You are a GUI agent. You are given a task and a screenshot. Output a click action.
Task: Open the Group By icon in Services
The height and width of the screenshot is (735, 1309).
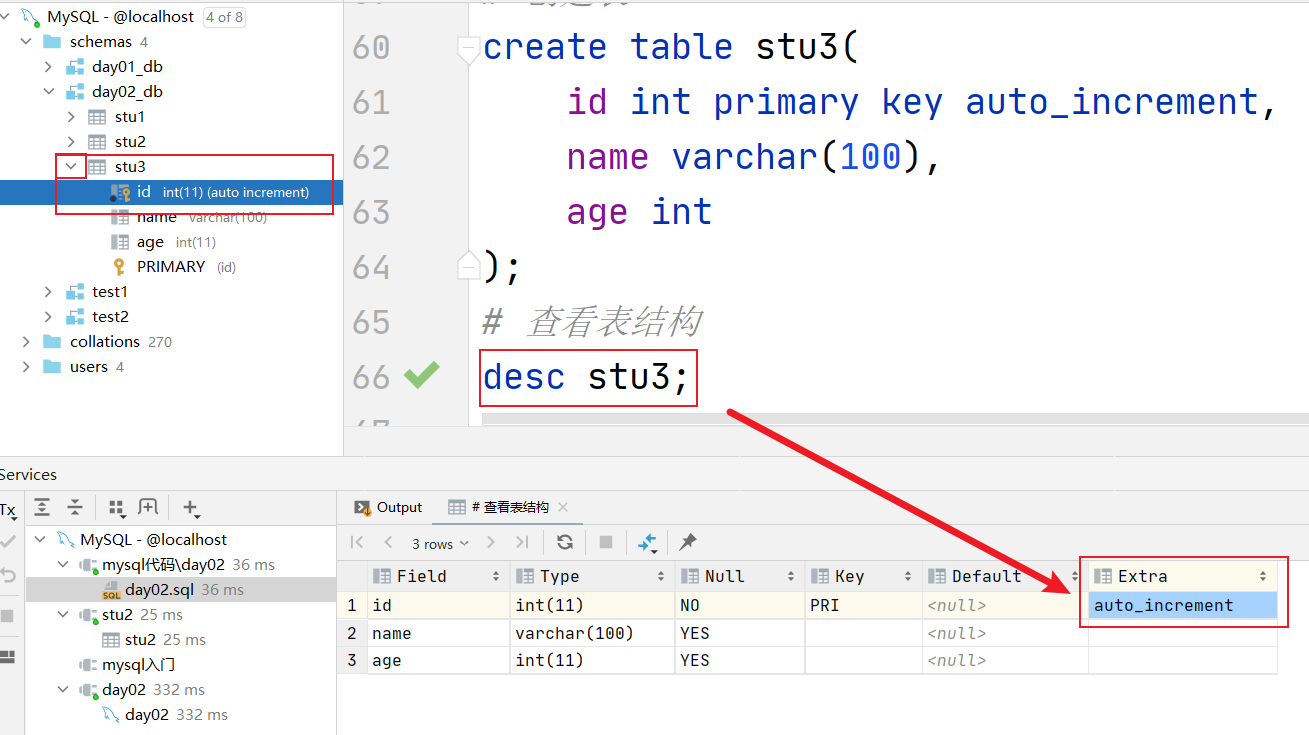point(117,508)
